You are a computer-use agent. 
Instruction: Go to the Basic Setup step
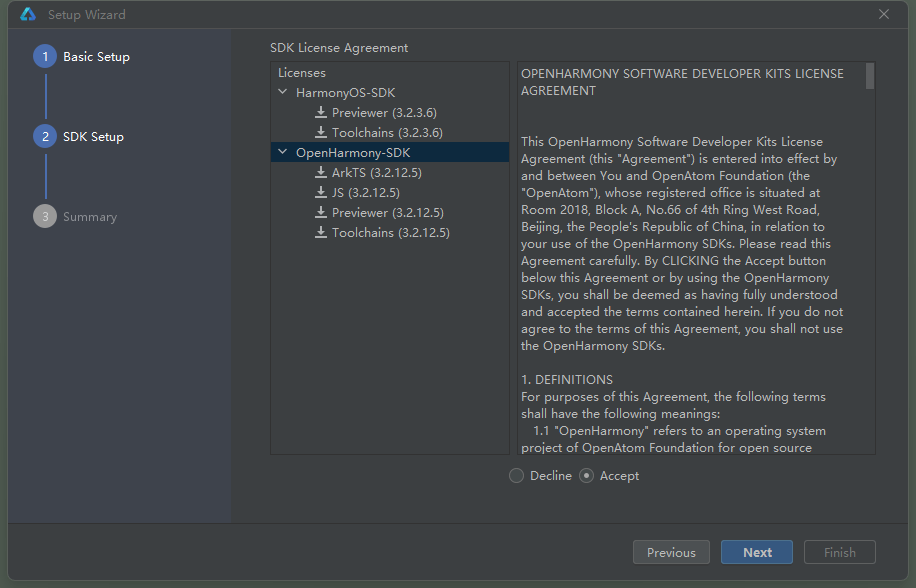coord(96,57)
